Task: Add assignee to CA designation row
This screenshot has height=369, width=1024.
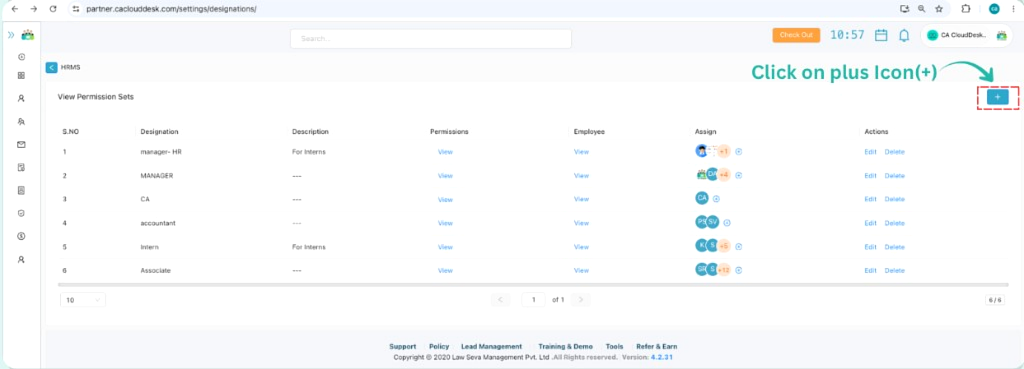Action: [x=716, y=199]
